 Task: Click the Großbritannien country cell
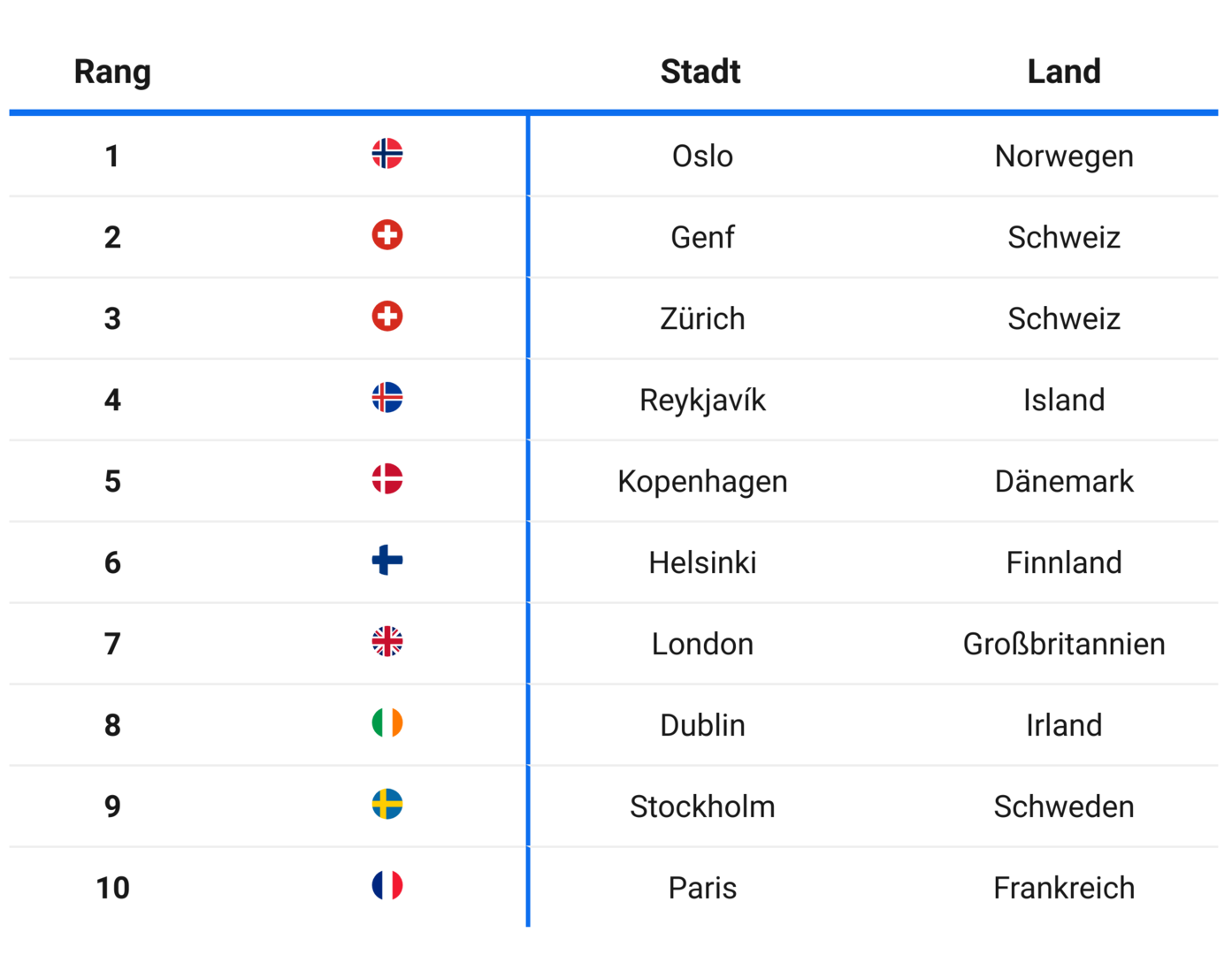(1064, 645)
